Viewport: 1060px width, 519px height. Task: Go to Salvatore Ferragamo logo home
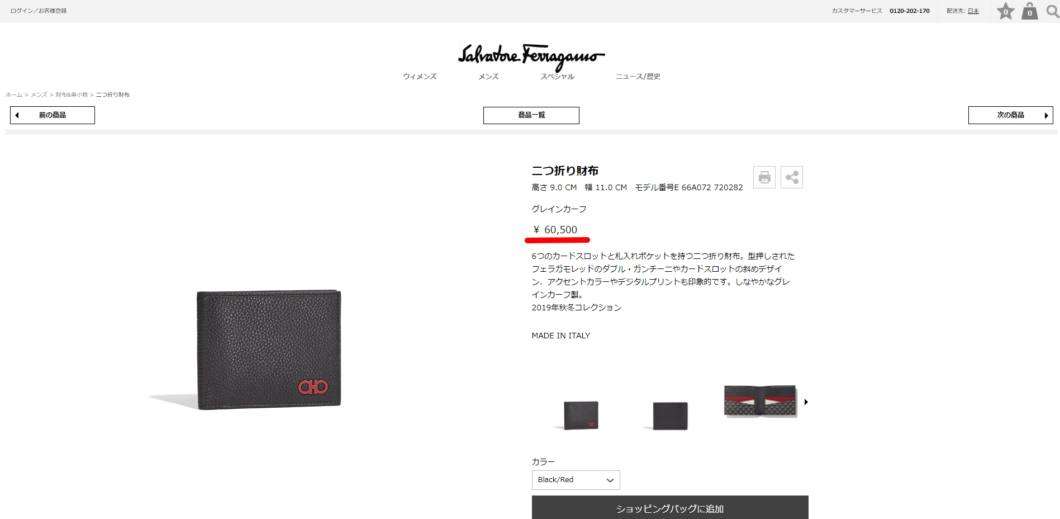tap(531, 57)
